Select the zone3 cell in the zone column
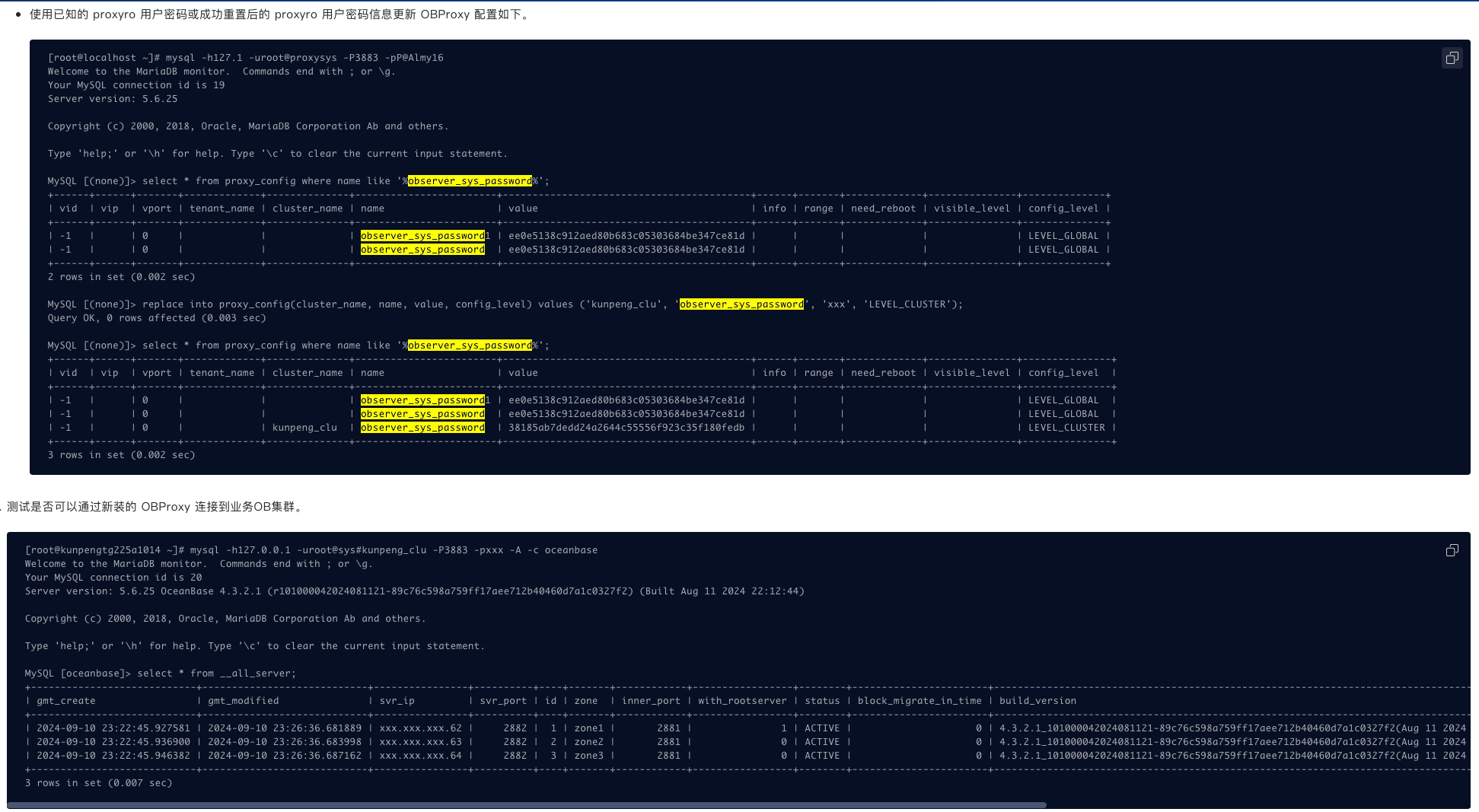 click(588, 756)
